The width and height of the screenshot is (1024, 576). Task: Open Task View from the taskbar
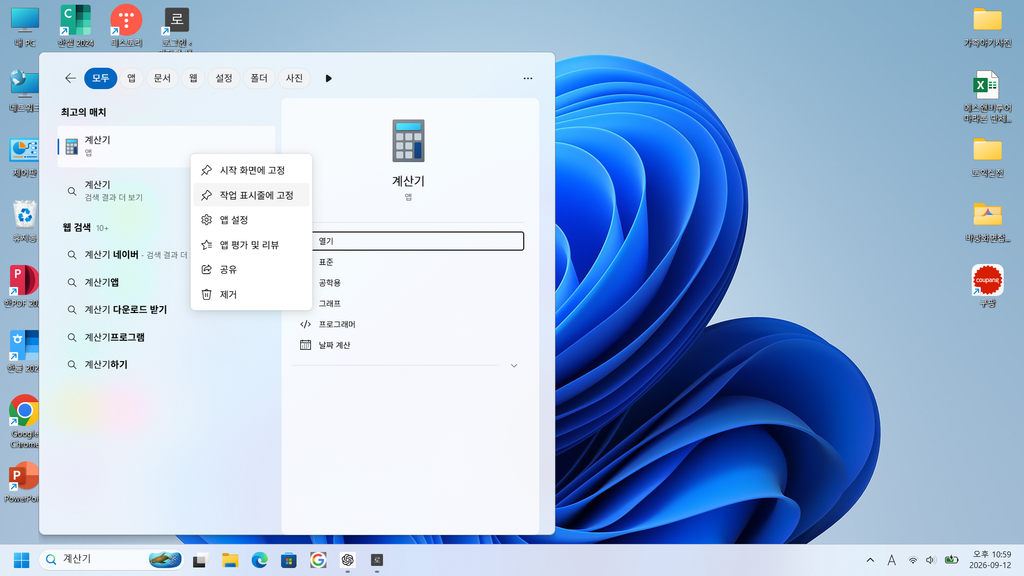pos(200,560)
